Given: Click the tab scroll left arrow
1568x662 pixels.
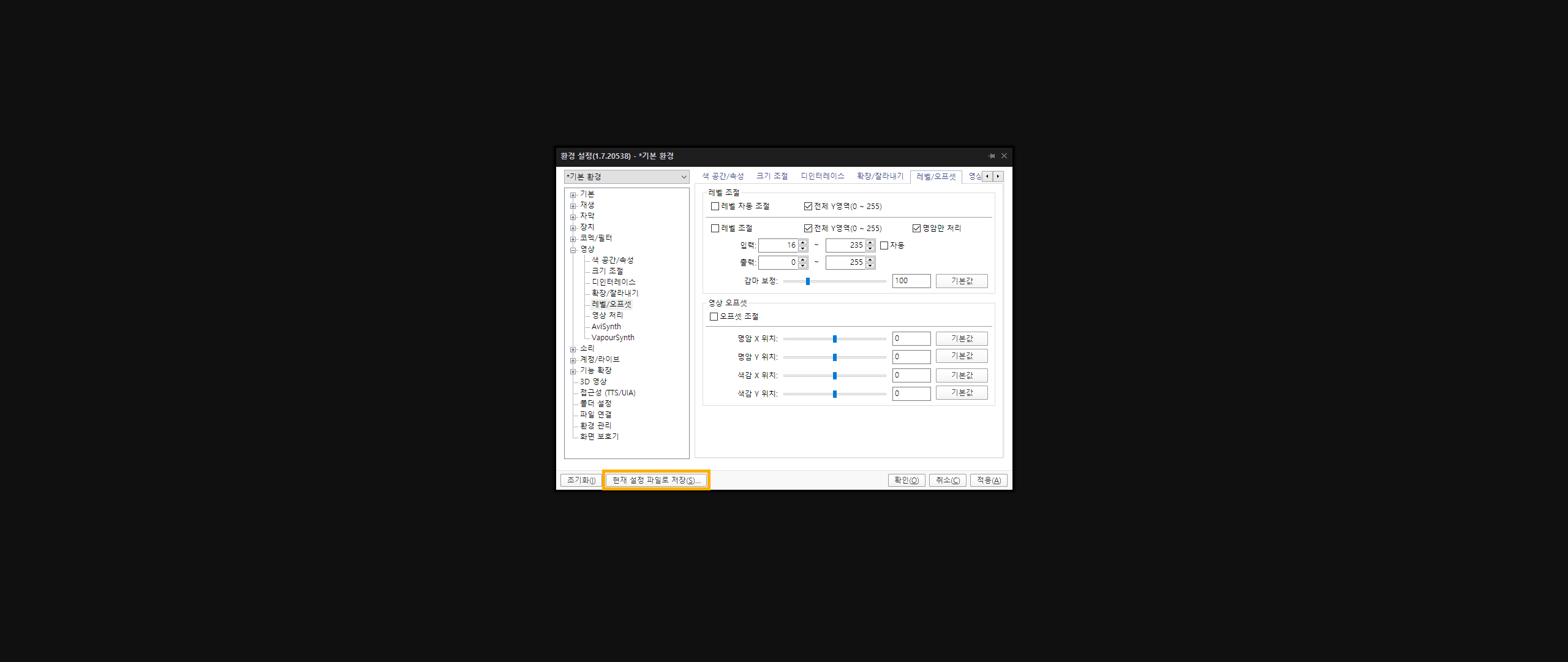Looking at the screenshot, I should click(x=987, y=177).
